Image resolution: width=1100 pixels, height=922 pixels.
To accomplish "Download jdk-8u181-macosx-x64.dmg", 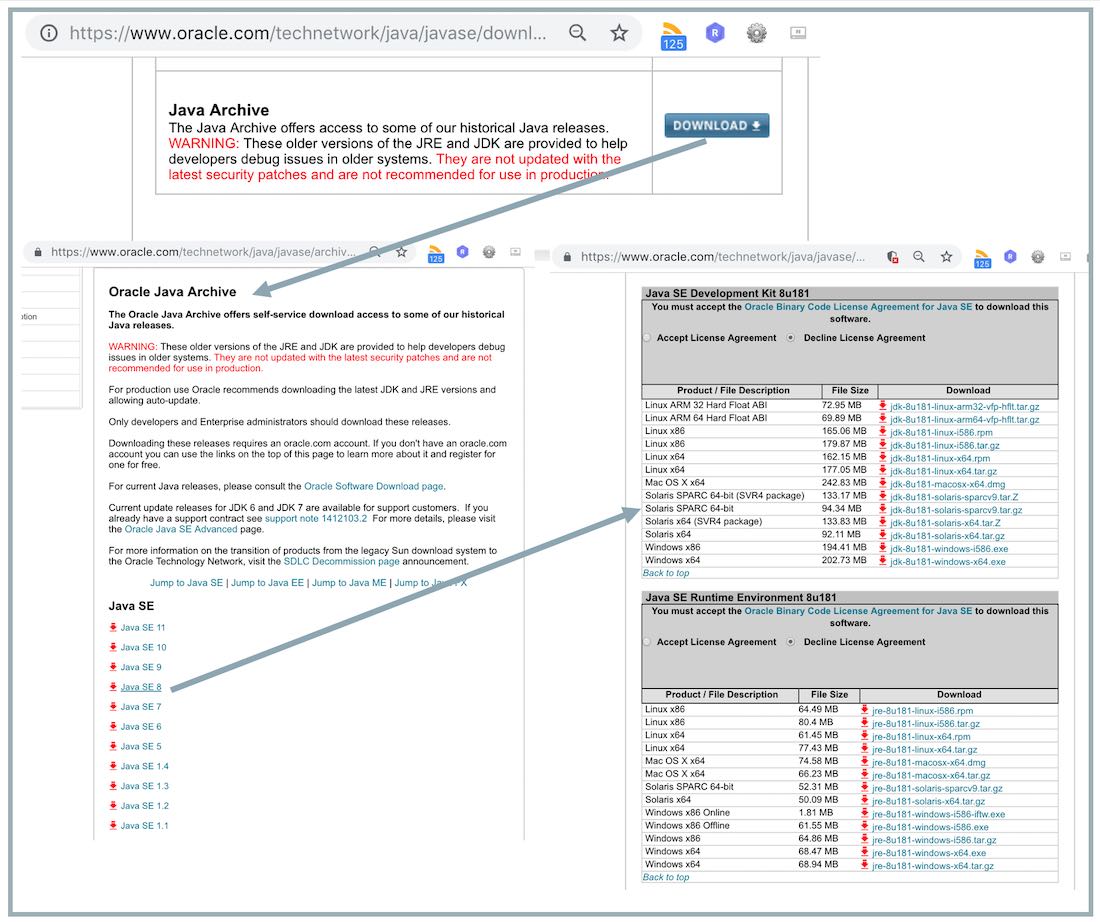I will coord(948,484).
